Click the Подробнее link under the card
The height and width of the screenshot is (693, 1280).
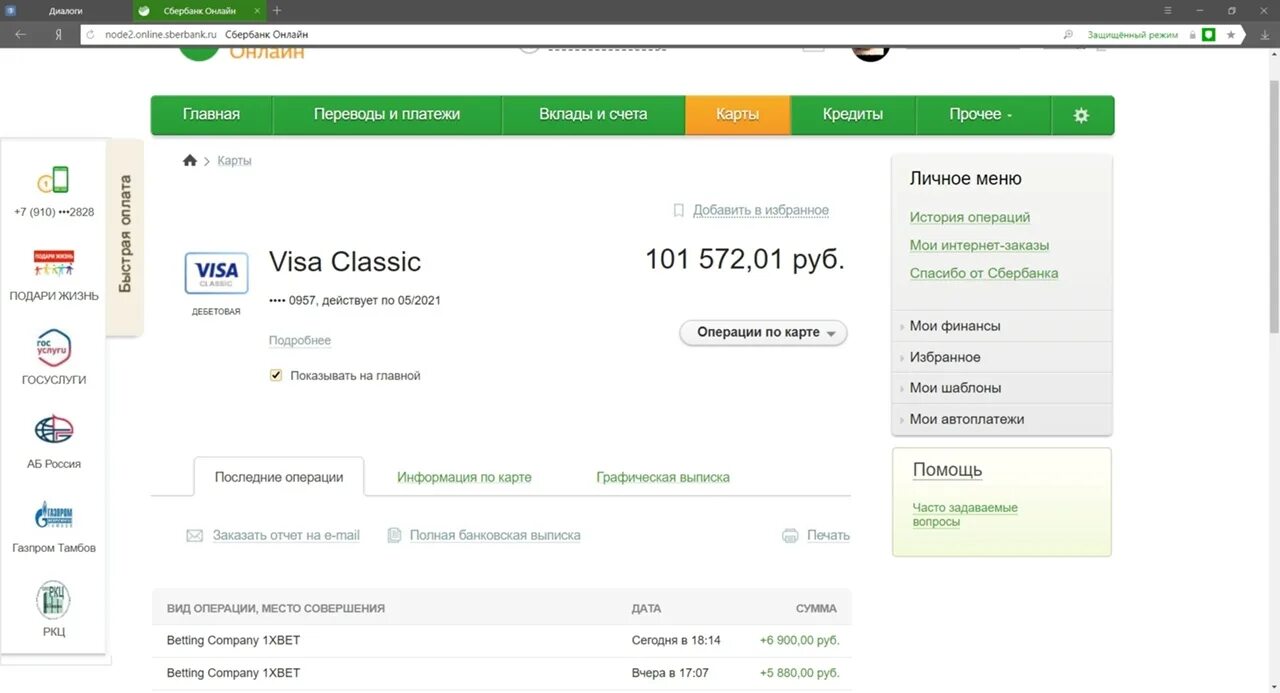(300, 341)
